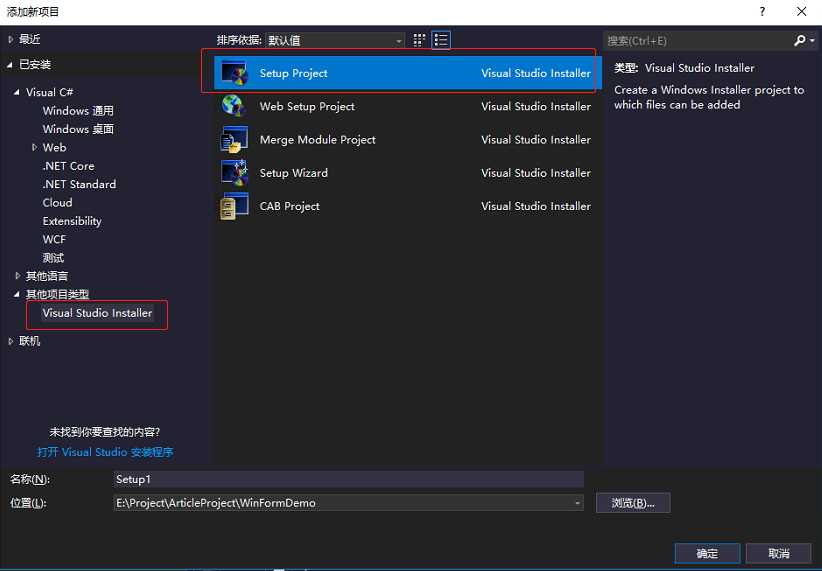822x571 pixels.
Task: Select Visual Studio Installer tree node
Action: click(98, 313)
